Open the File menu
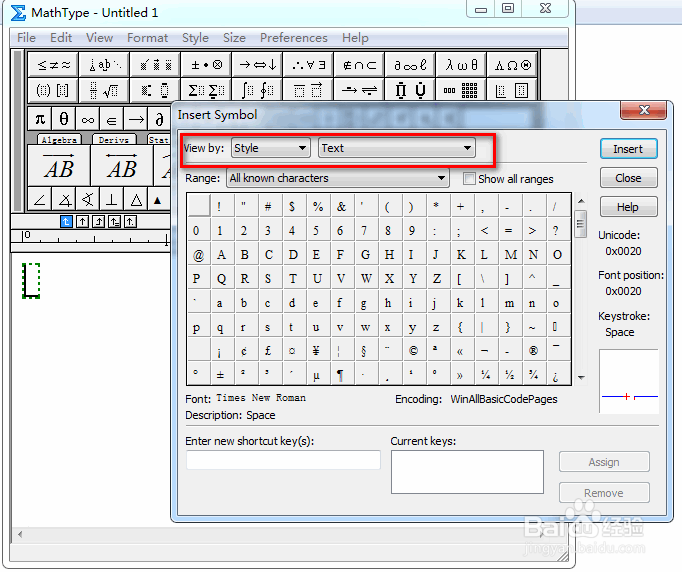The image size is (682, 572). [x=26, y=38]
